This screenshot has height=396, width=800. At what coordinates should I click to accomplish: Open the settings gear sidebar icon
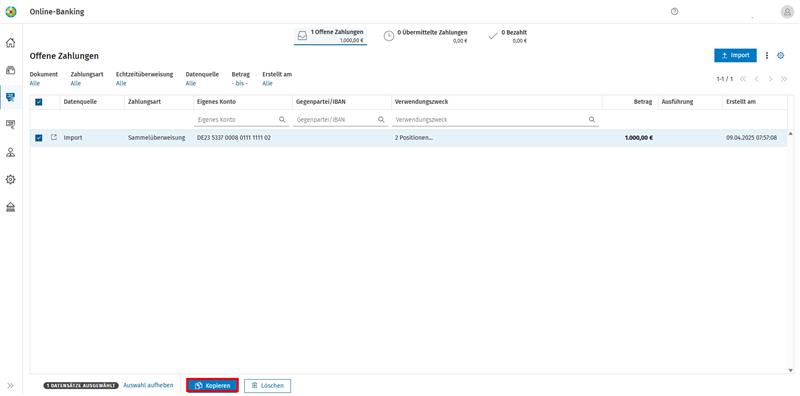coord(10,179)
